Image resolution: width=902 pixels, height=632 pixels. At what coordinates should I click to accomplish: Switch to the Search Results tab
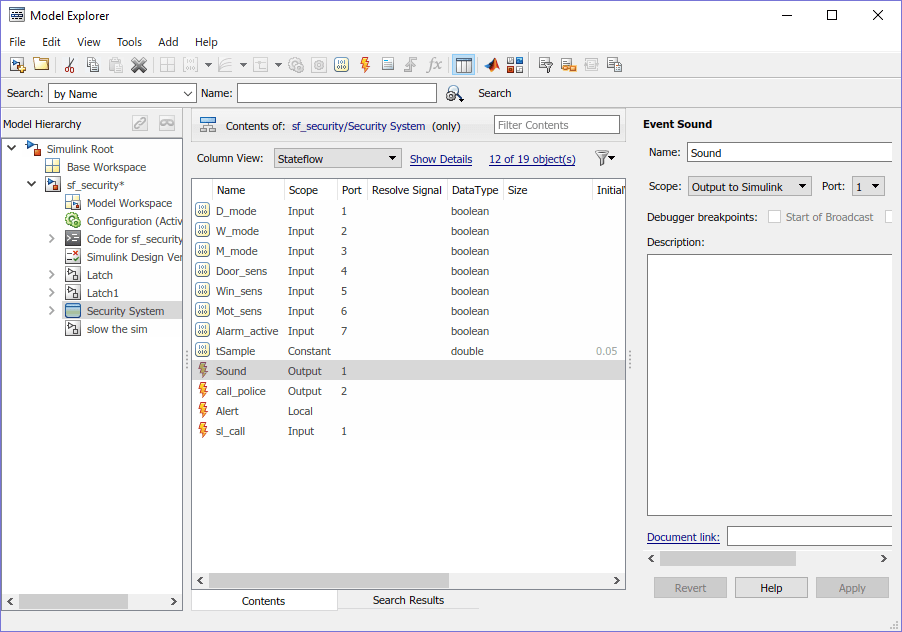pos(408,600)
